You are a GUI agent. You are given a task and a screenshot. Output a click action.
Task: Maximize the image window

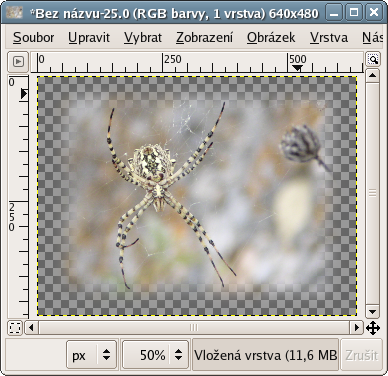click(354, 13)
